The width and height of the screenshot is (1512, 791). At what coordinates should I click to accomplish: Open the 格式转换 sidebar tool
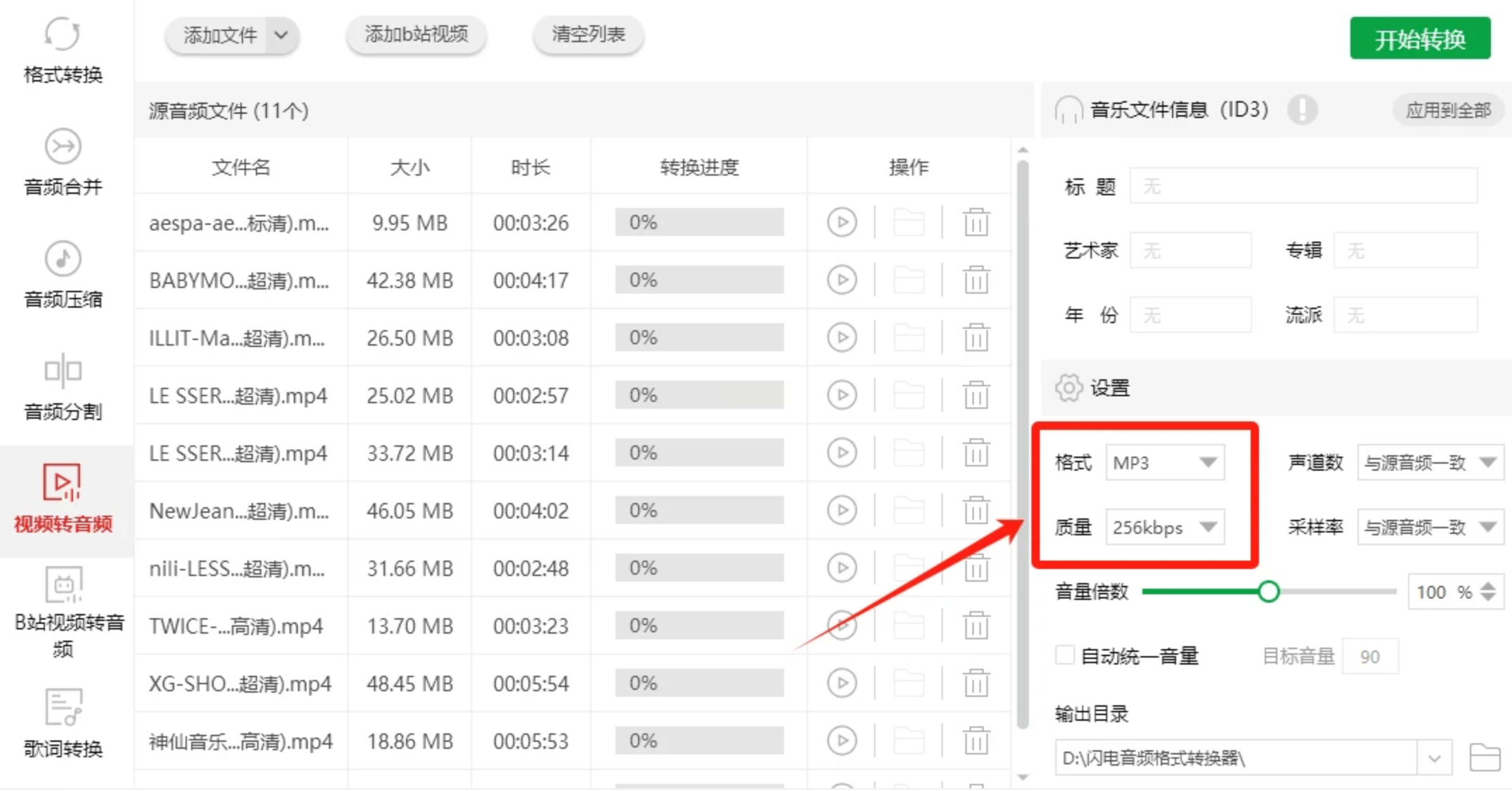click(63, 51)
